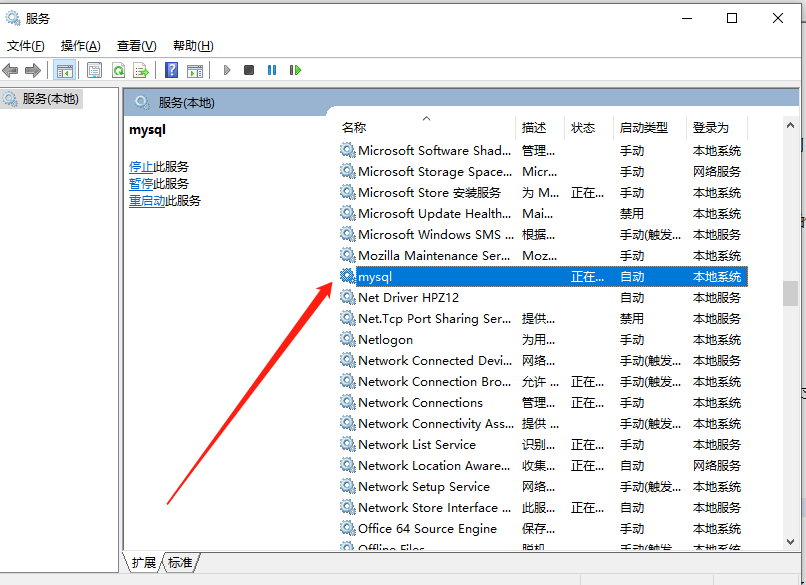Select Network Connectivity Assistant row
Screen dimensions: 806x585
coord(543,424)
